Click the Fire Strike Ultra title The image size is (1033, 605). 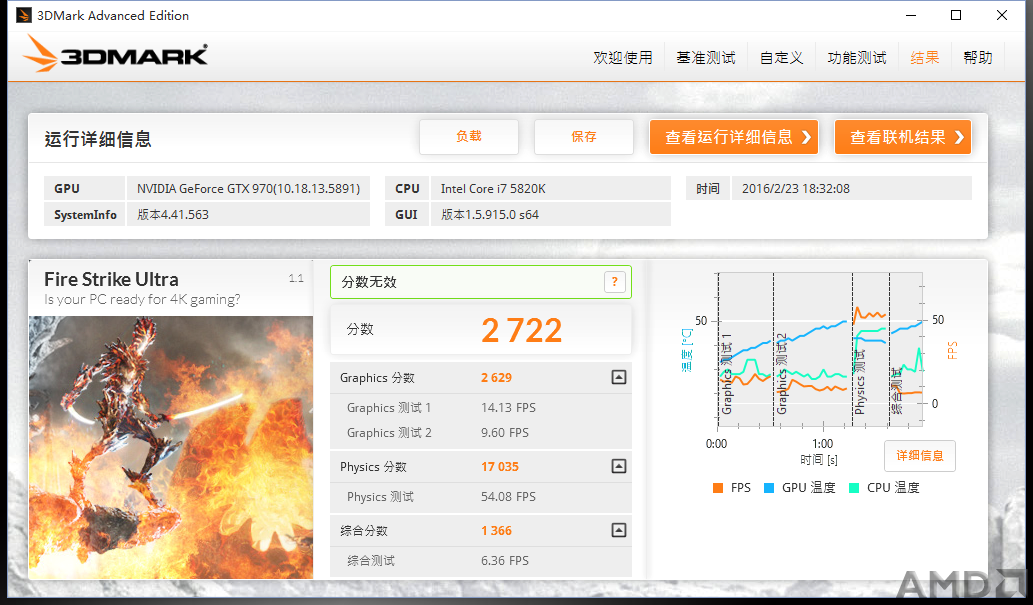point(111,279)
